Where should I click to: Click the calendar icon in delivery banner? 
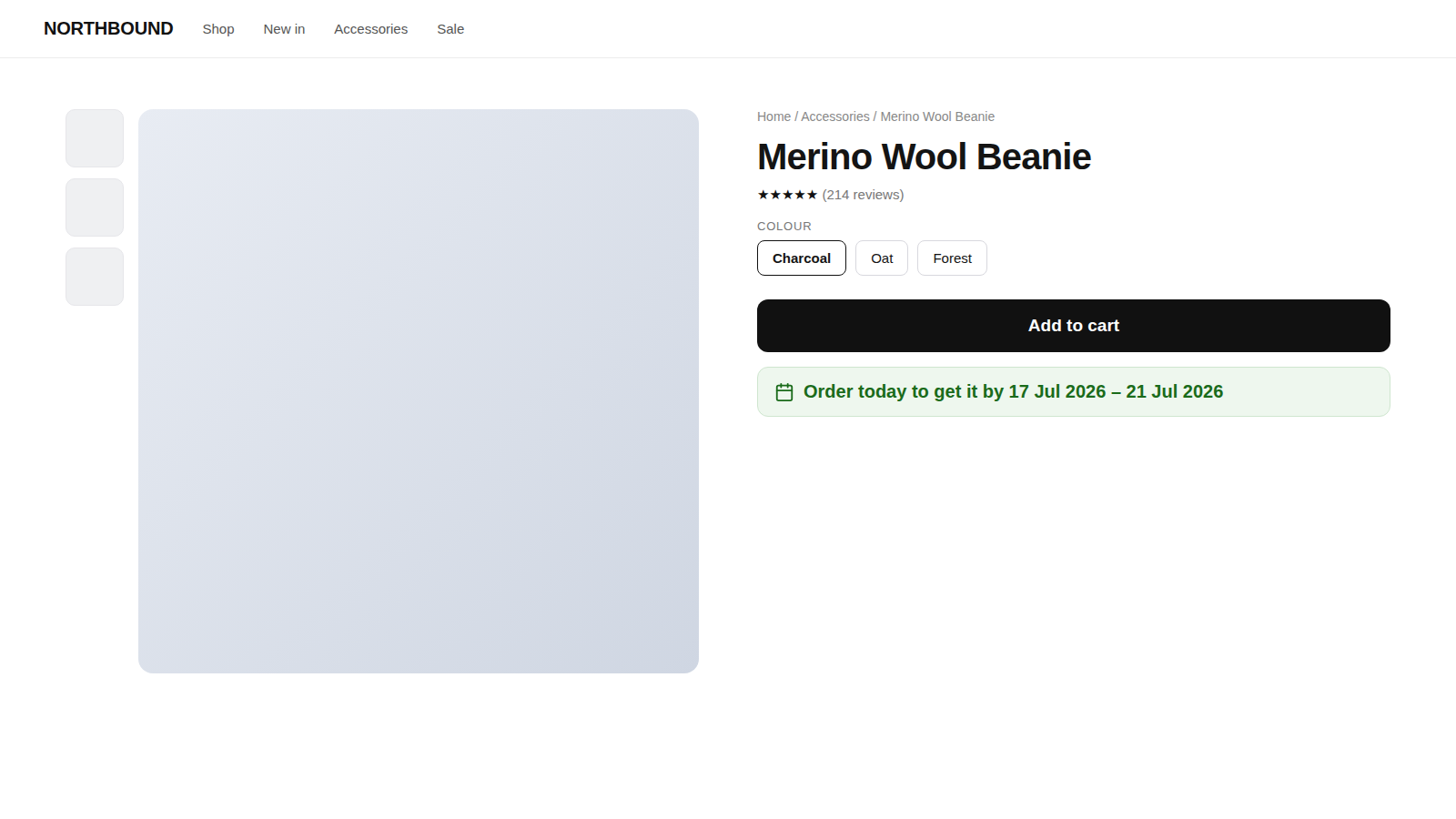pyautogui.click(x=784, y=392)
